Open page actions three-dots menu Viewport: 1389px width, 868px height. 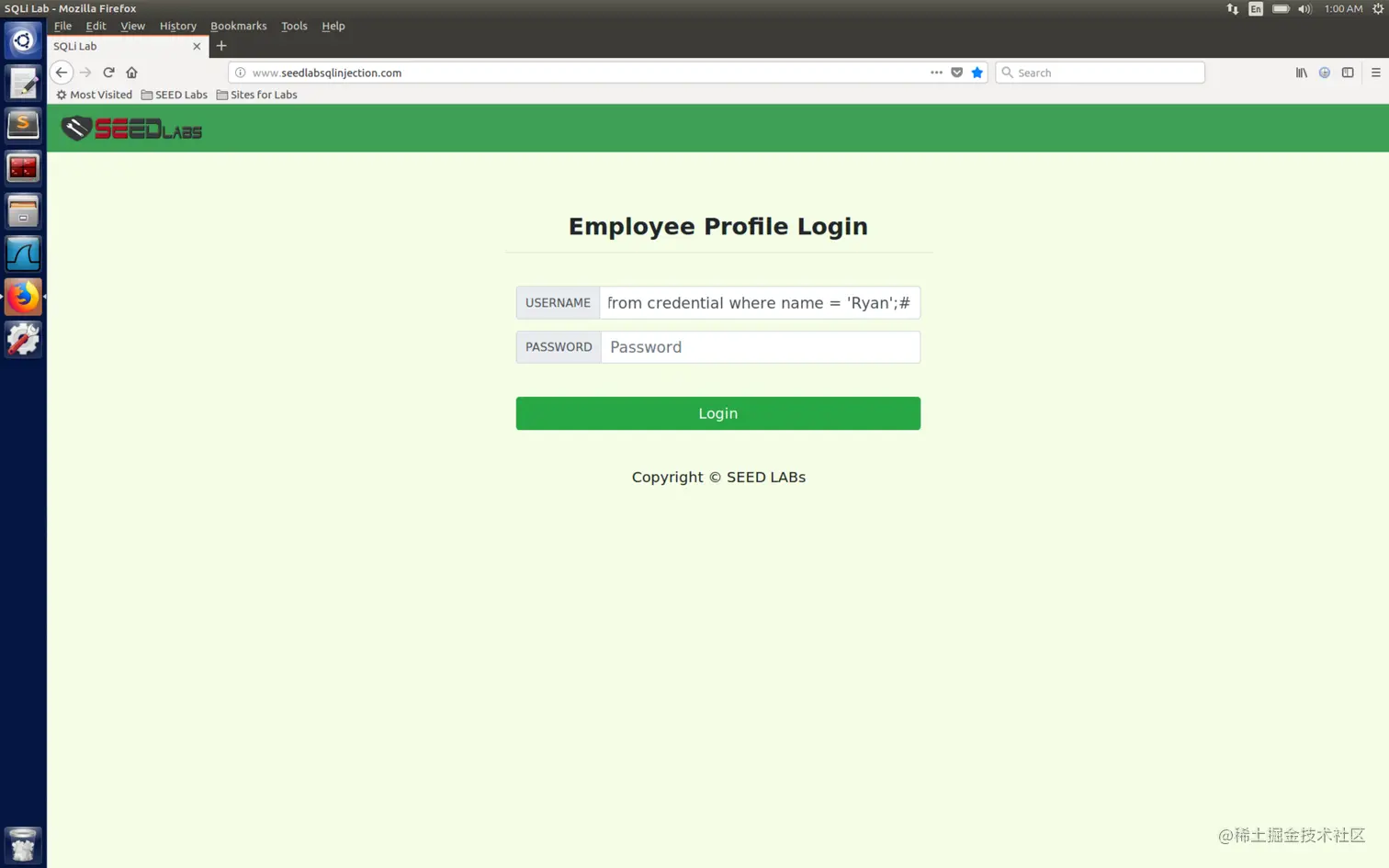pos(936,73)
